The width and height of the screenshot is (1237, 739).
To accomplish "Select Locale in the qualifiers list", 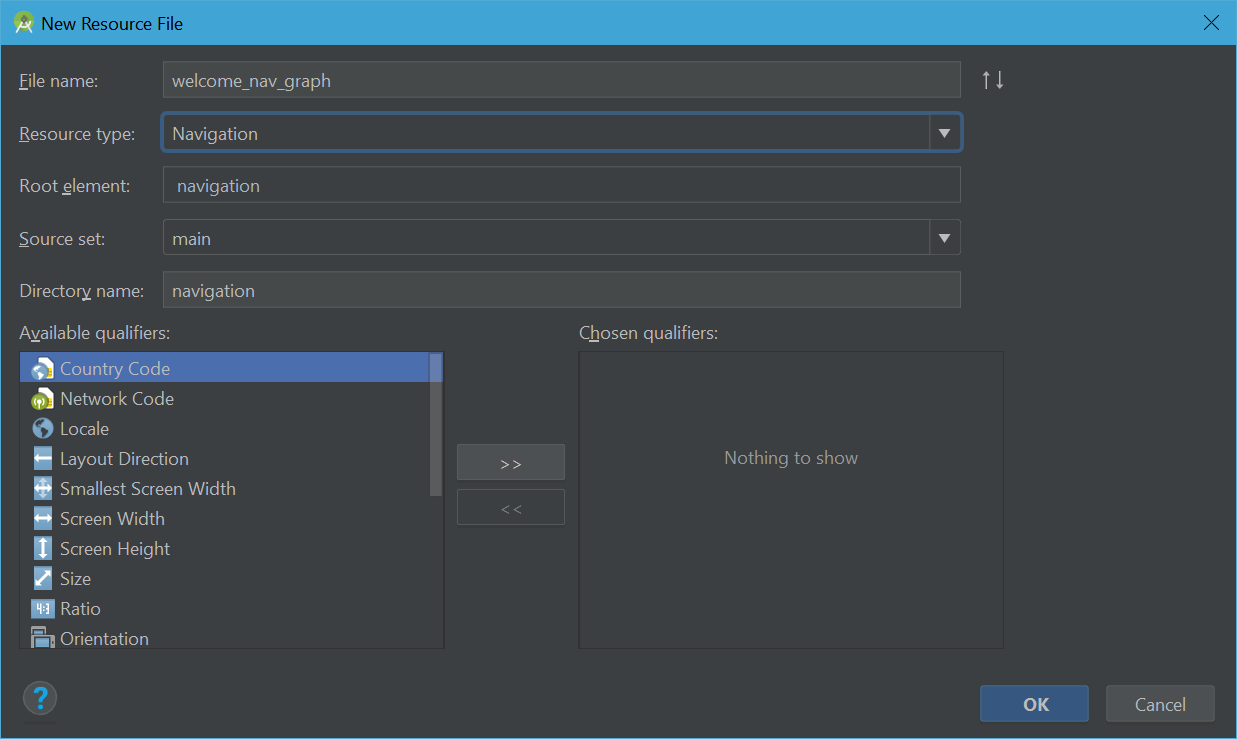I will 225,429.
